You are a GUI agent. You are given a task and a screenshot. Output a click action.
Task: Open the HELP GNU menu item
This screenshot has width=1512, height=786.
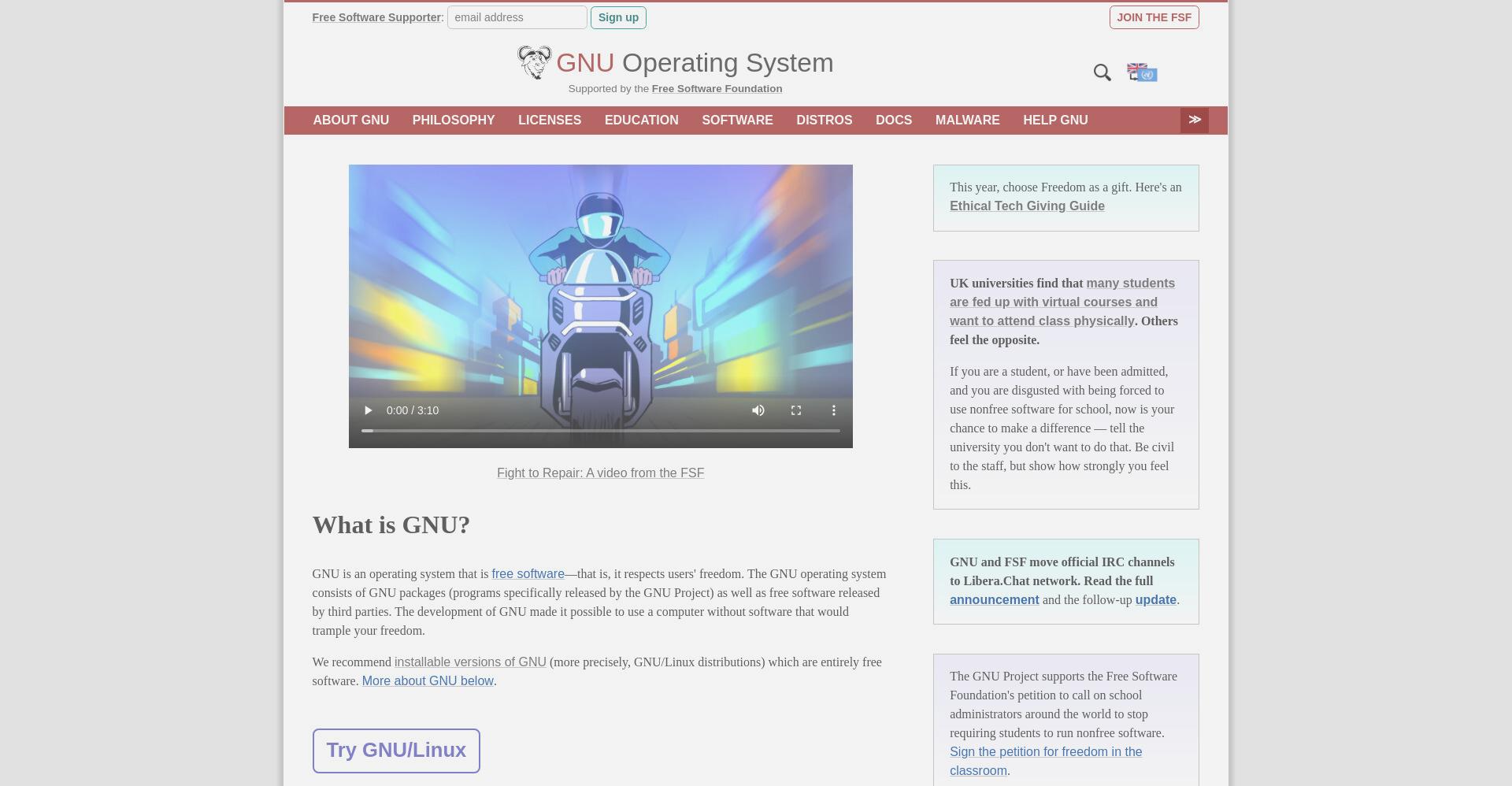1055,120
